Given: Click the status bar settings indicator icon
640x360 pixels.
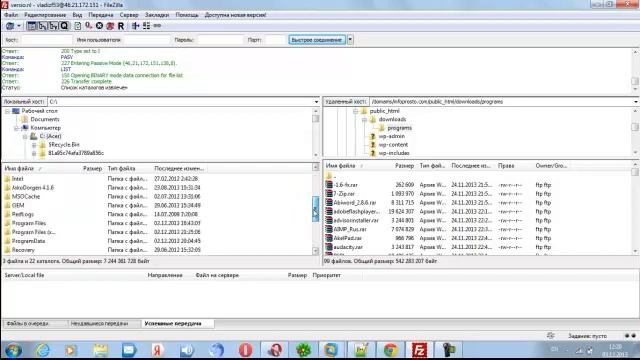Looking at the screenshot, I should [551, 336].
